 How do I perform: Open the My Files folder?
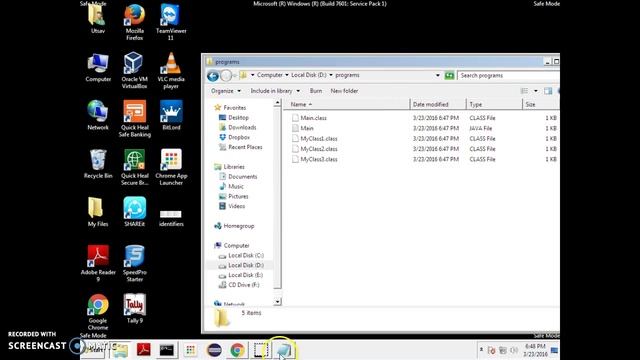click(98, 212)
